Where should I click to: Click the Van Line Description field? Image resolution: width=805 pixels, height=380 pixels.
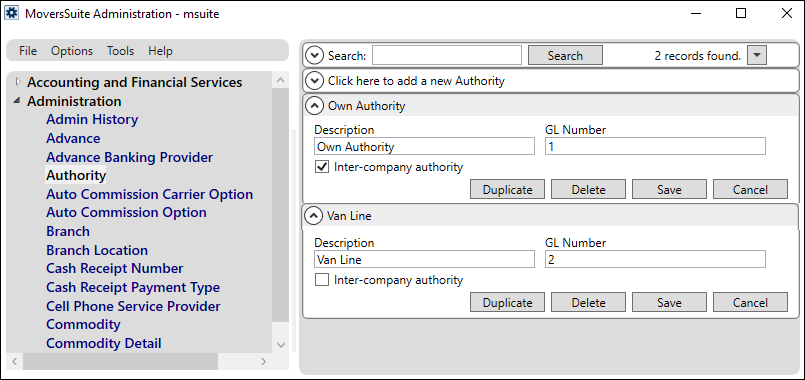(x=424, y=259)
